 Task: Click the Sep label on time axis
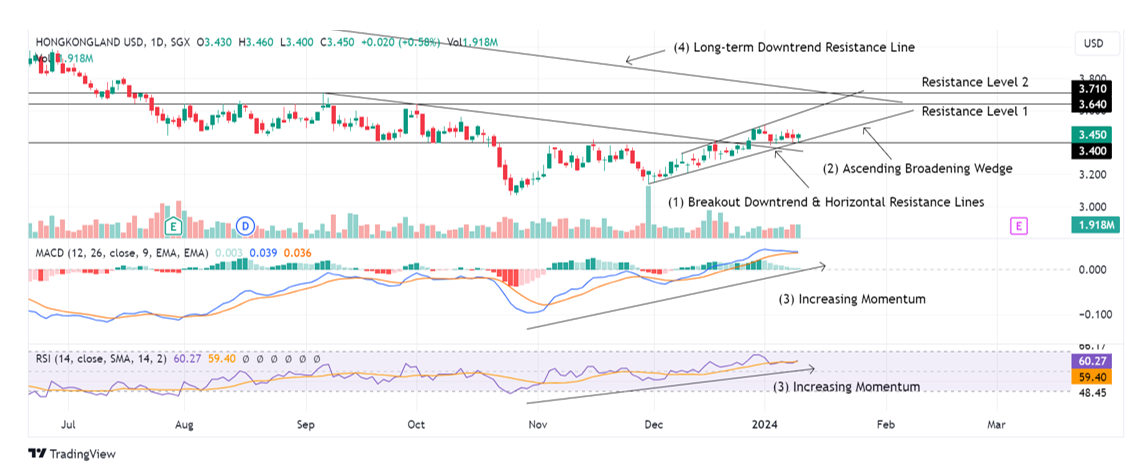click(306, 423)
